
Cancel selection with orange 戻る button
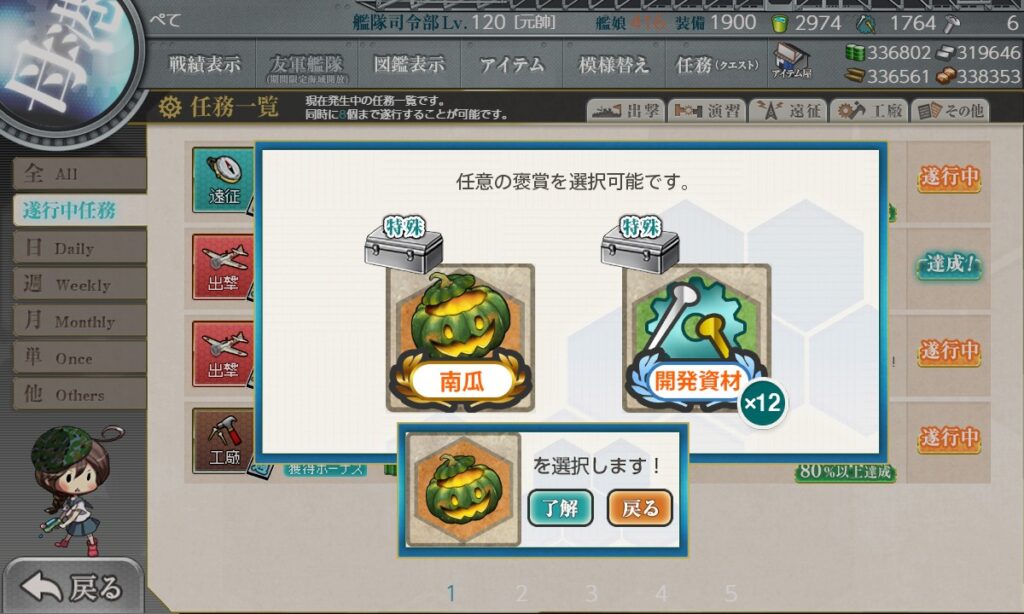[639, 508]
